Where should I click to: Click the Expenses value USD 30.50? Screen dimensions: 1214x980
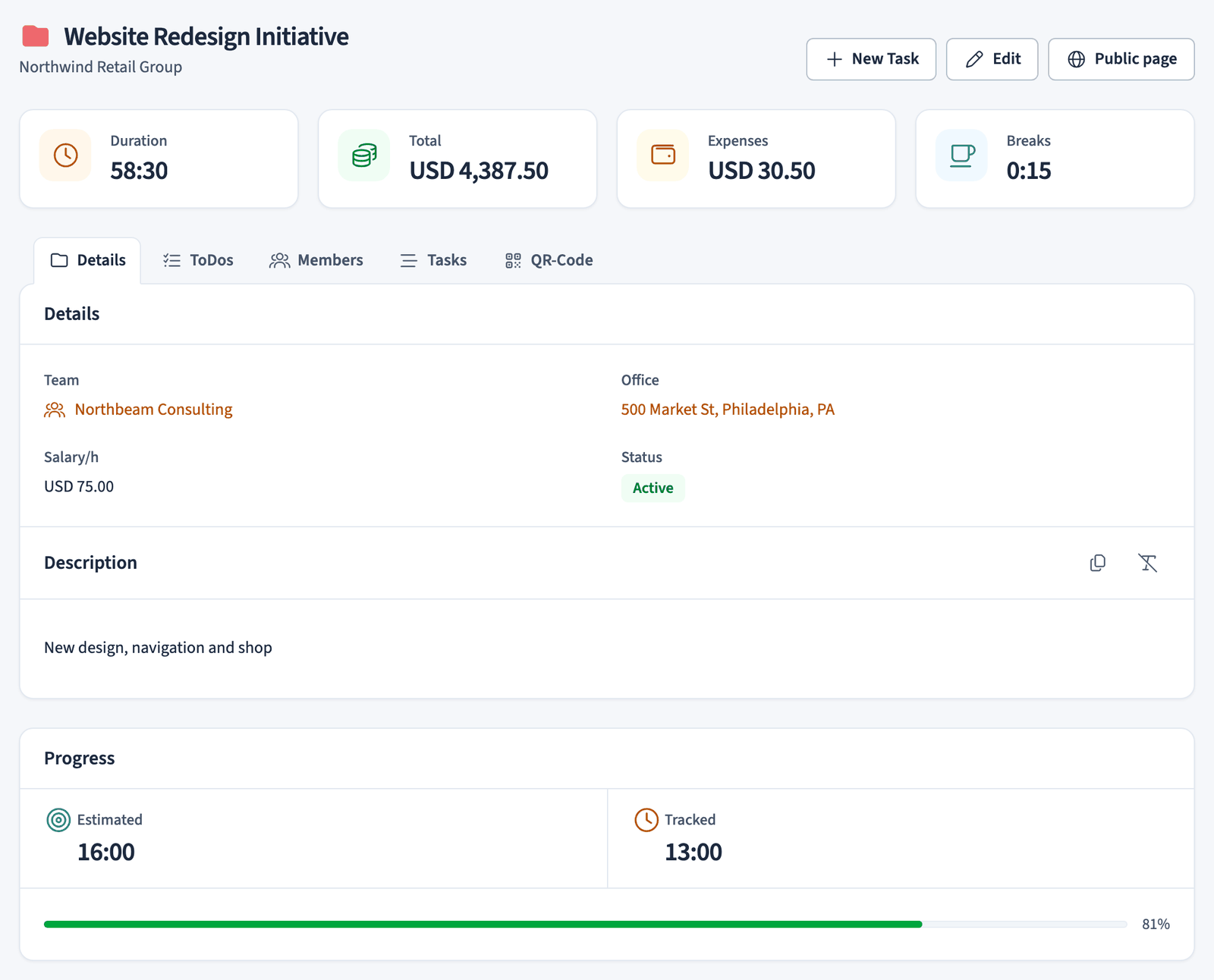762,171
